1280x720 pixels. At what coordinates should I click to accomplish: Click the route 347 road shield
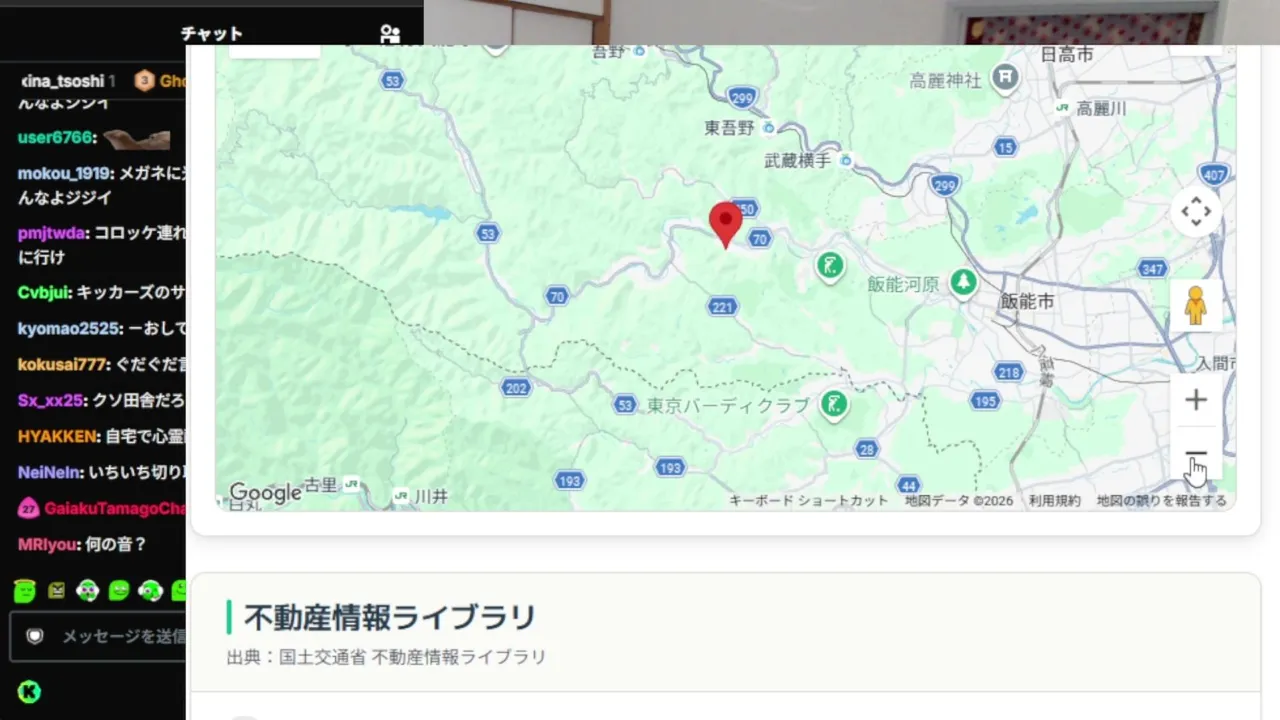(1153, 268)
